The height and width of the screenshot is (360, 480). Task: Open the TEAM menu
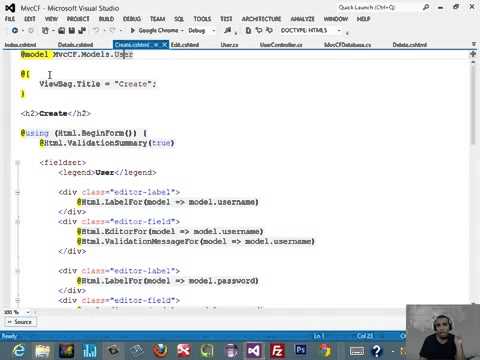pos(157,19)
